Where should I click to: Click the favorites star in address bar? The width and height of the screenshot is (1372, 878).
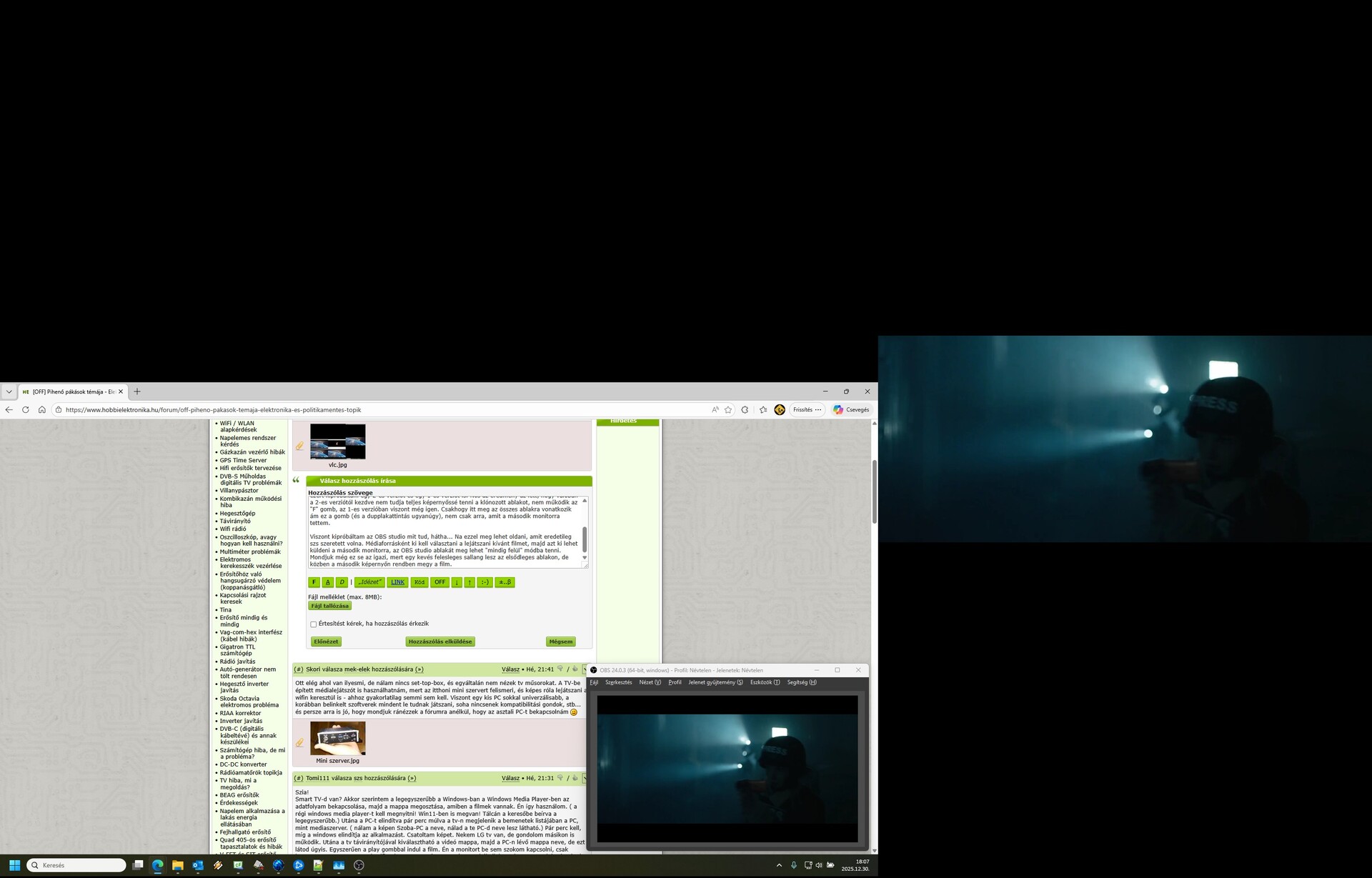[x=728, y=410]
